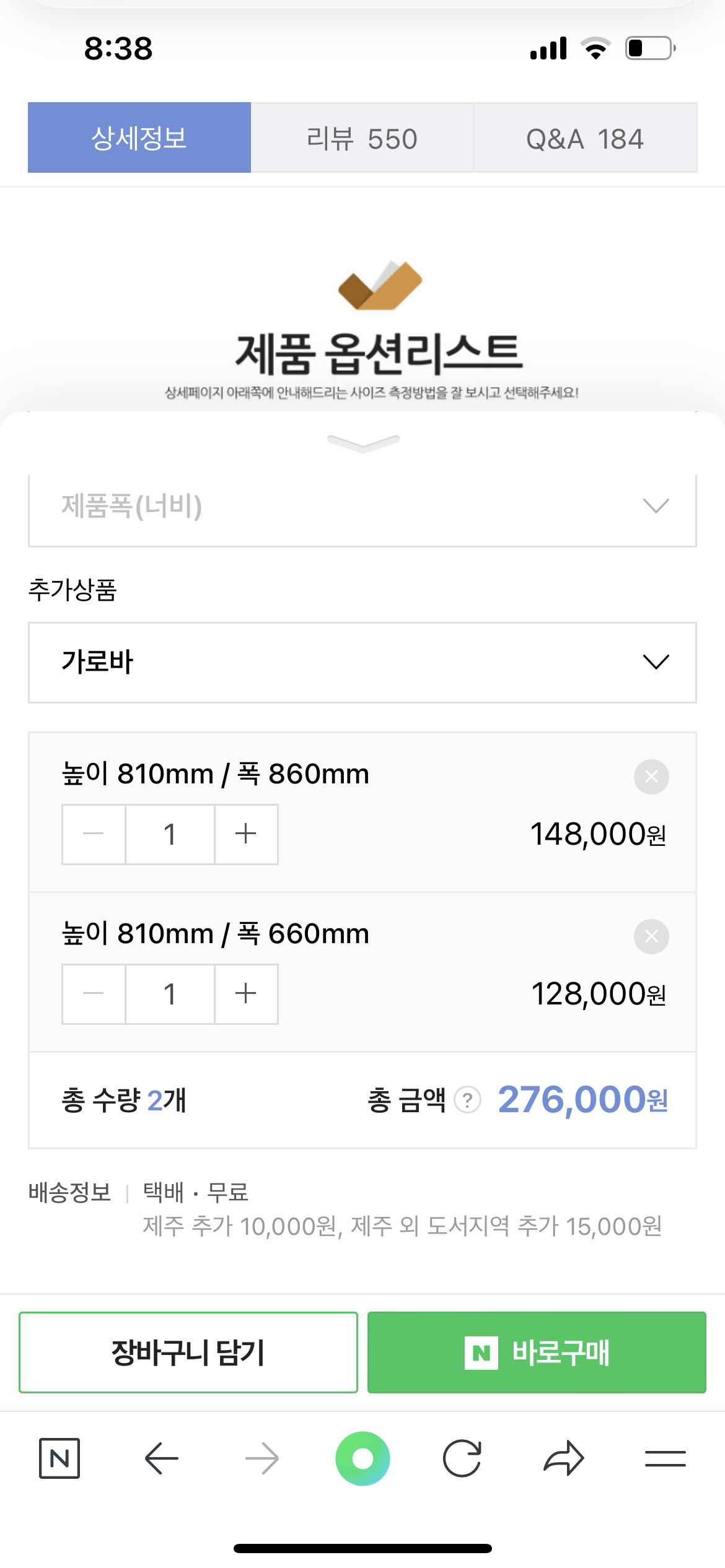The width and height of the screenshot is (725, 1568).
Task: Expand the 가로바 additional product dropdown
Action: (x=362, y=662)
